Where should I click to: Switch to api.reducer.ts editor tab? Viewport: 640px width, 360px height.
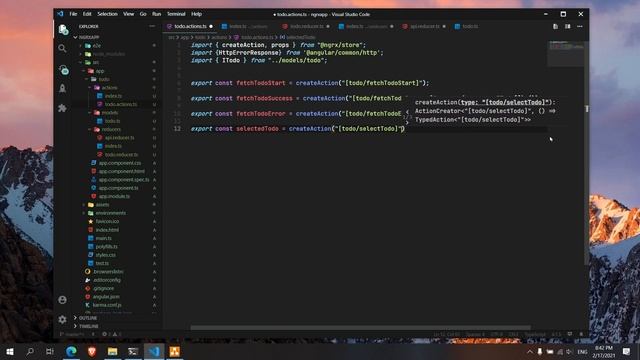(425, 27)
